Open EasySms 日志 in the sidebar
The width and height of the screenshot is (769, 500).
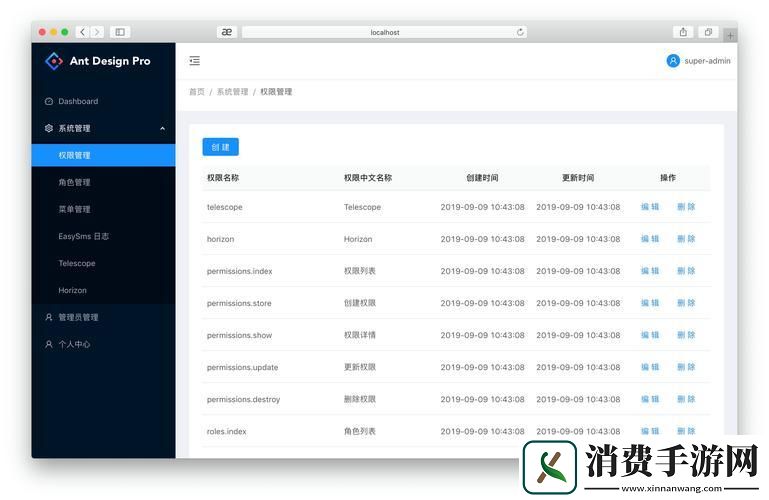point(103,236)
